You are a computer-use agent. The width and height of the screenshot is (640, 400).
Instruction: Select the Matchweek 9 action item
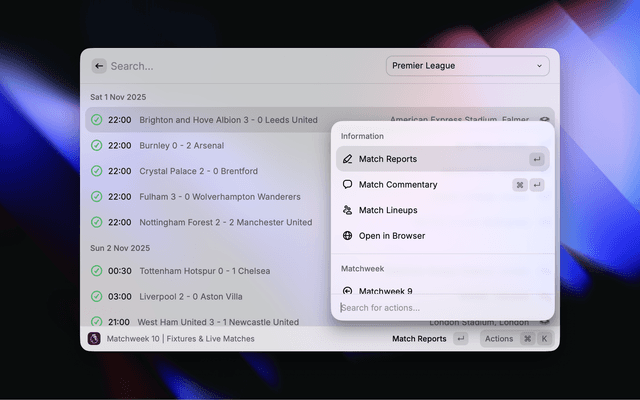386,291
